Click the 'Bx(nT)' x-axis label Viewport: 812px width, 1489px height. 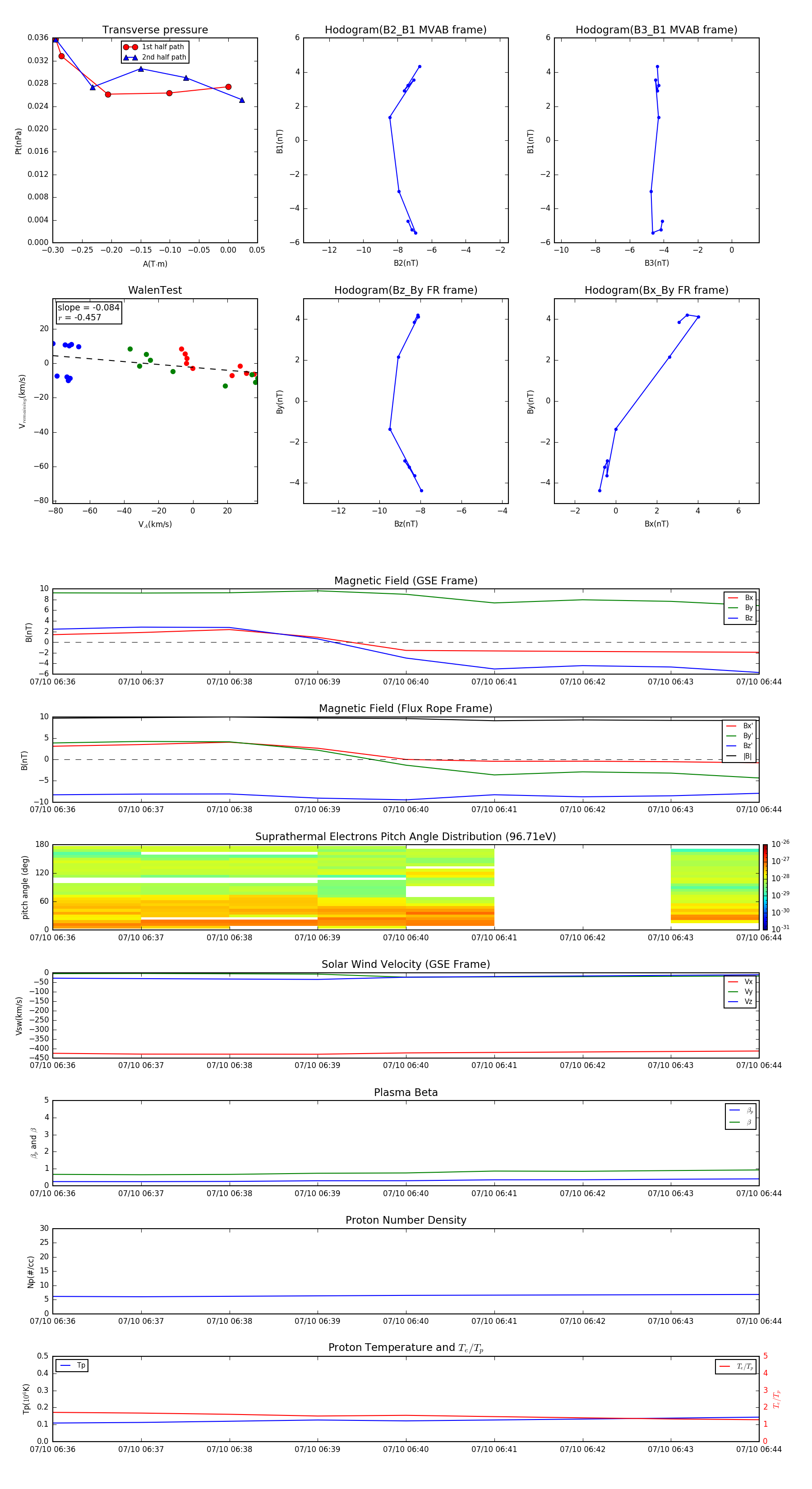pyautogui.click(x=656, y=524)
